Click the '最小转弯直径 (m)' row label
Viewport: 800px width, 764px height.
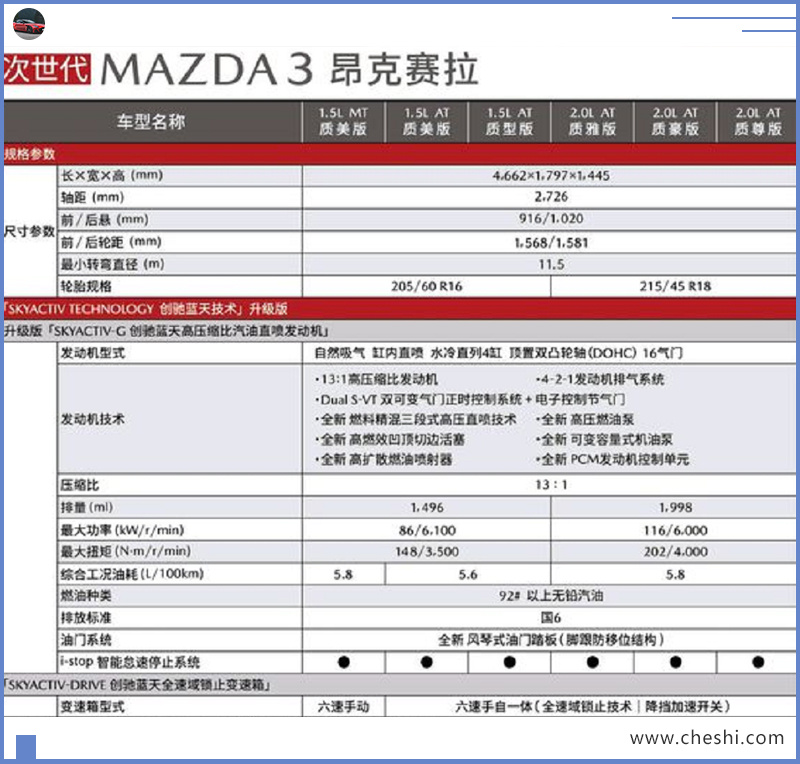coord(112,264)
